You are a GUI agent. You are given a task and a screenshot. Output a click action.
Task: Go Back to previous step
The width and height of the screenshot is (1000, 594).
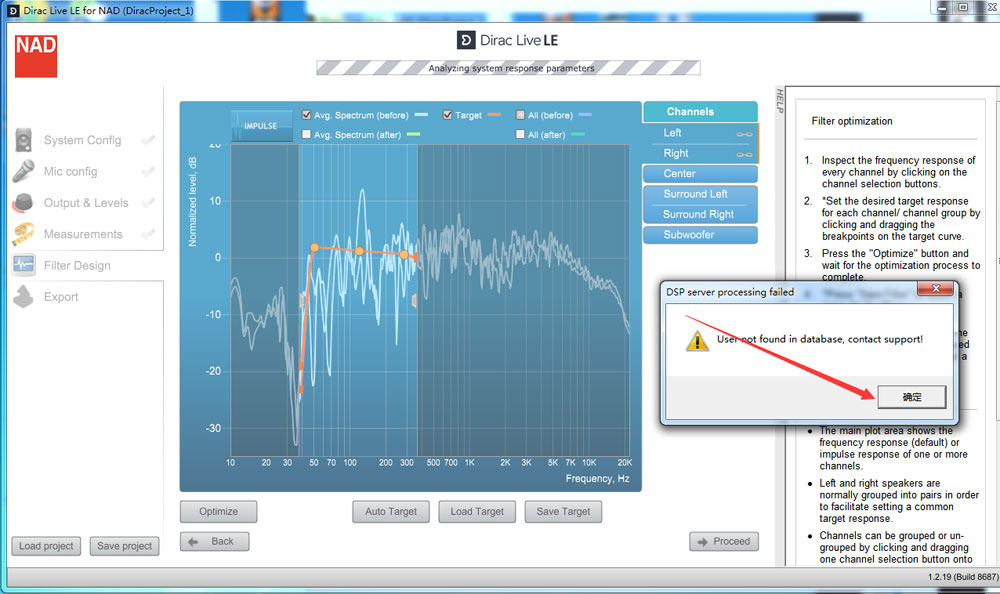pos(214,542)
